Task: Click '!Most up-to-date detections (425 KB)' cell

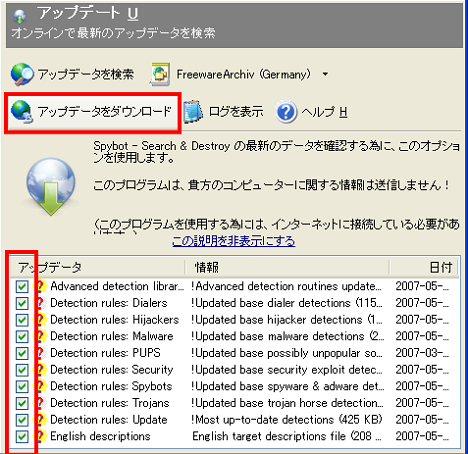Action: tap(287, 420)
